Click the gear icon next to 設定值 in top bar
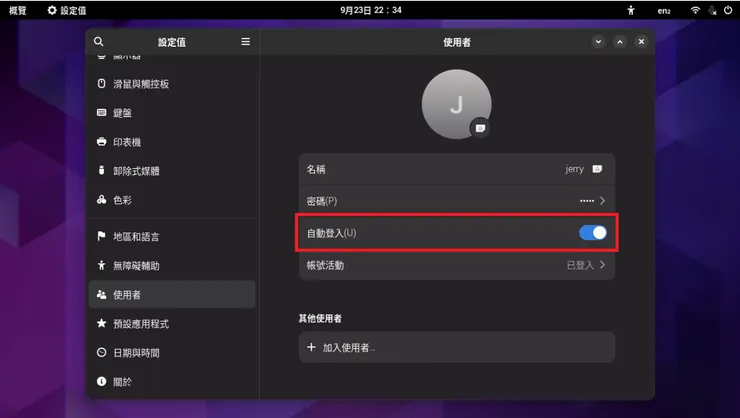 (x=52, y=10)
